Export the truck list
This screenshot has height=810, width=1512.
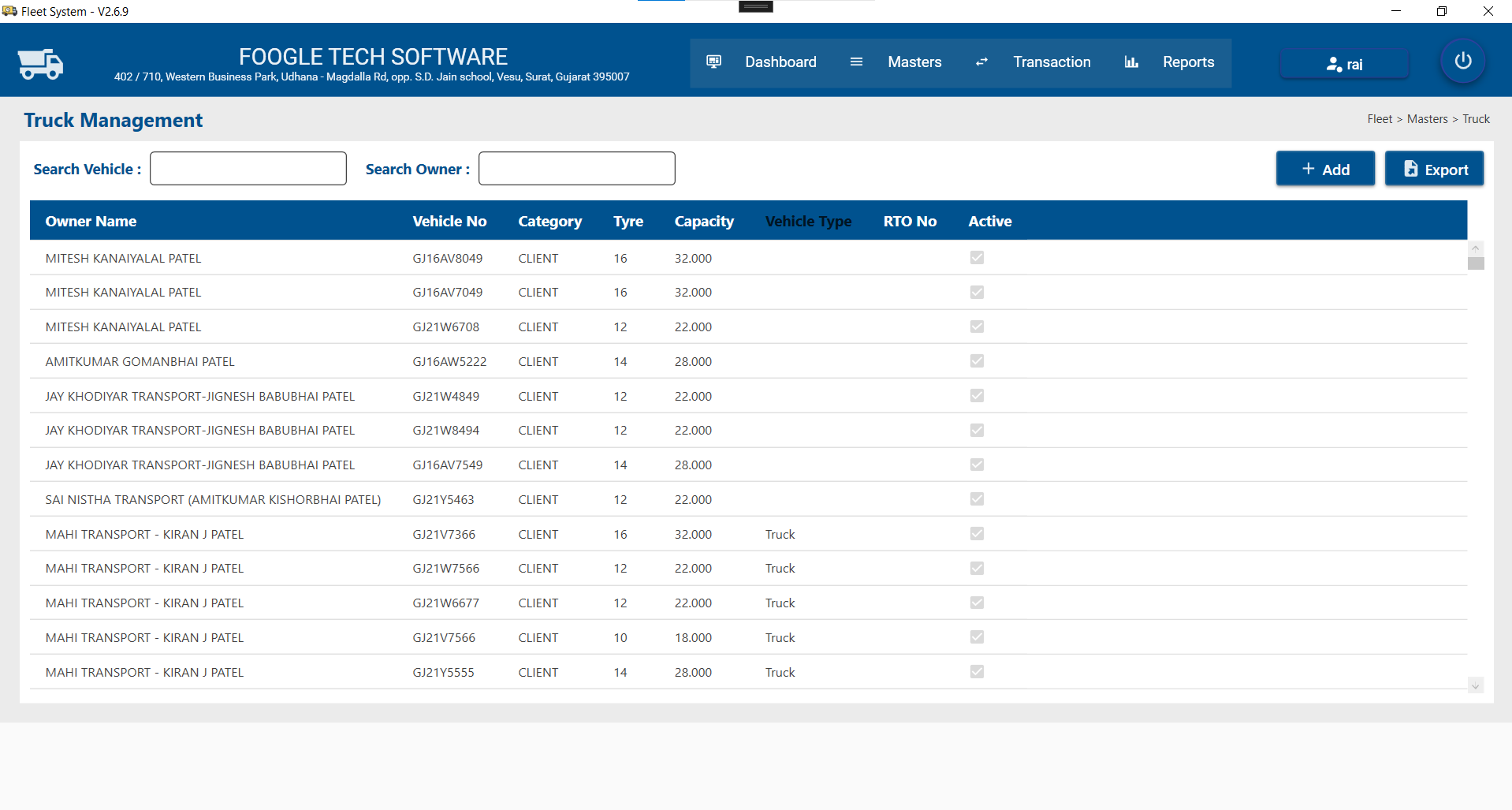point(1434,169)
